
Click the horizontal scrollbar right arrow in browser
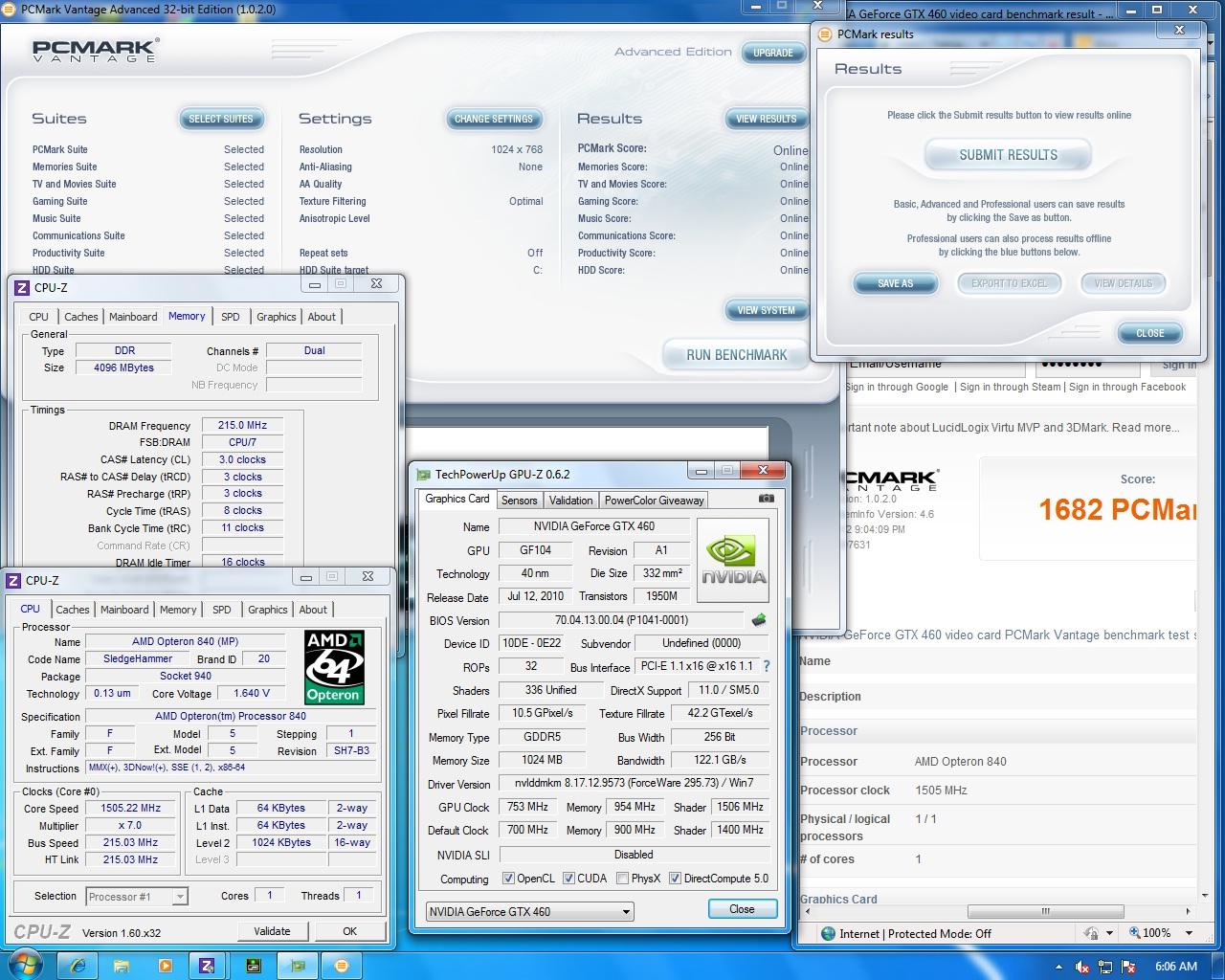(1189, 911)
